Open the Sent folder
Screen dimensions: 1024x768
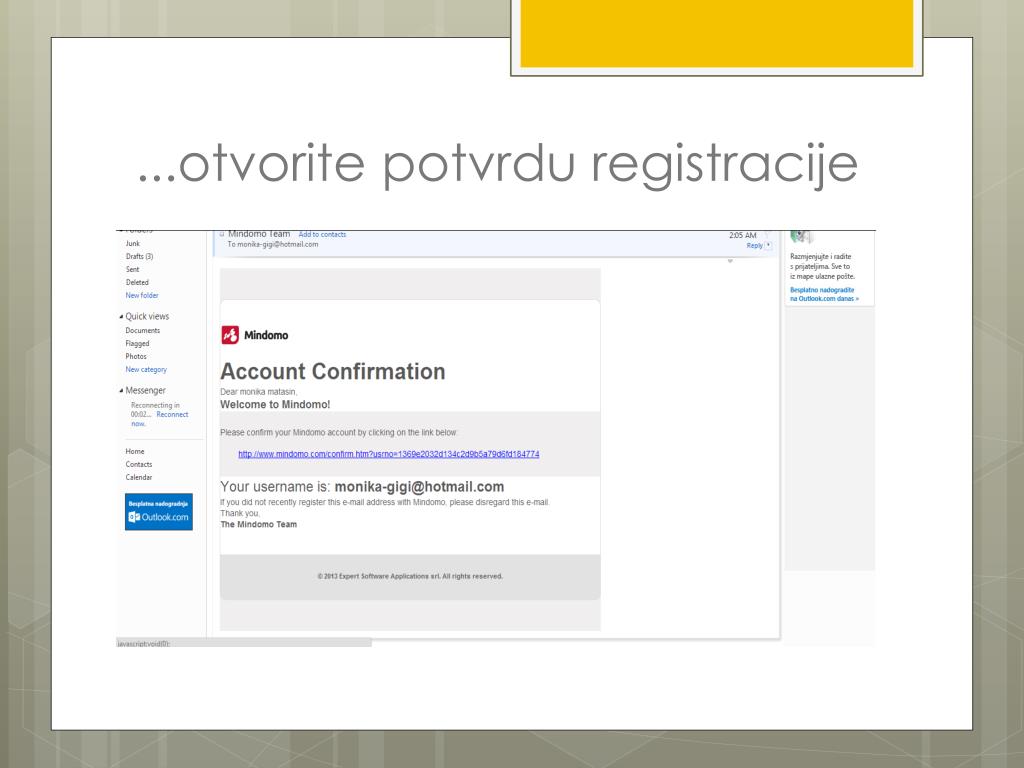pos(133,270)
